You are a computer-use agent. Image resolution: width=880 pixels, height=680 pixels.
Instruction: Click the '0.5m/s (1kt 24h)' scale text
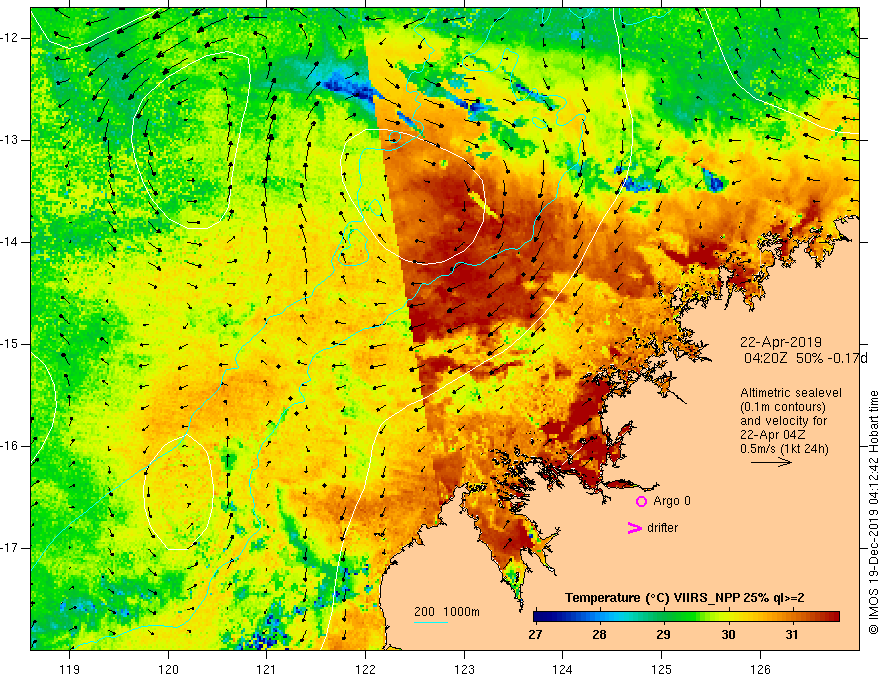pos(784,449)
